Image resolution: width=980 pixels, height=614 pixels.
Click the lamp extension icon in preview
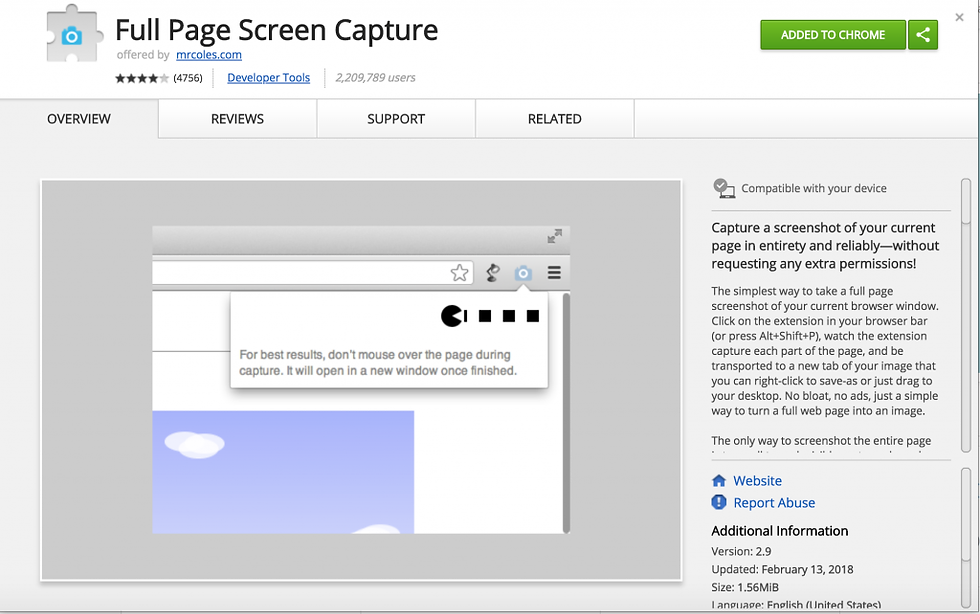[493, 273]
